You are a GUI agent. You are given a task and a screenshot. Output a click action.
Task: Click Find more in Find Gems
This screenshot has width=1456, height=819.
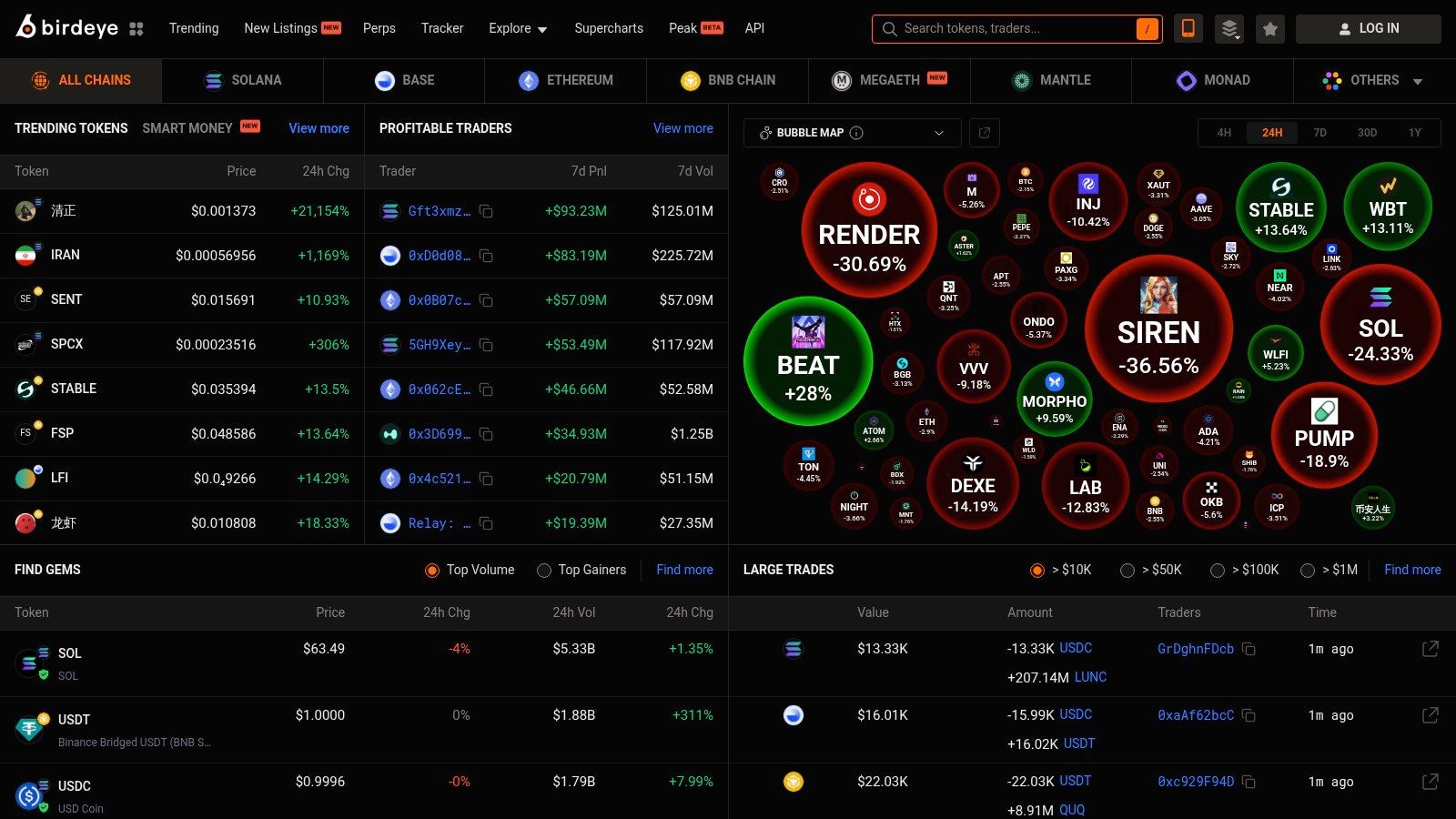point(685,570)
